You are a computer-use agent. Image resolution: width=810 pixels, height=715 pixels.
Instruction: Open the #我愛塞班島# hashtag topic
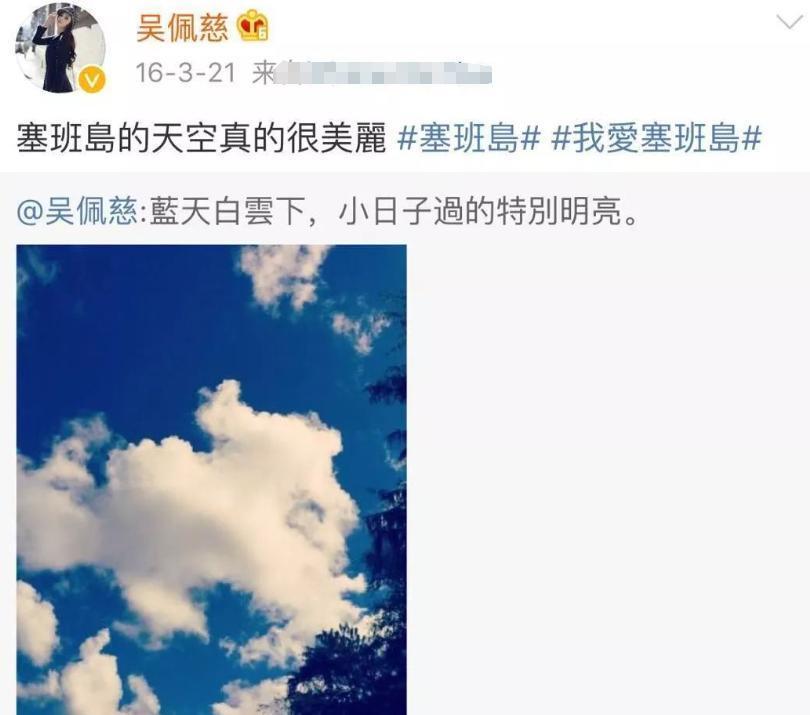[657, 138]
